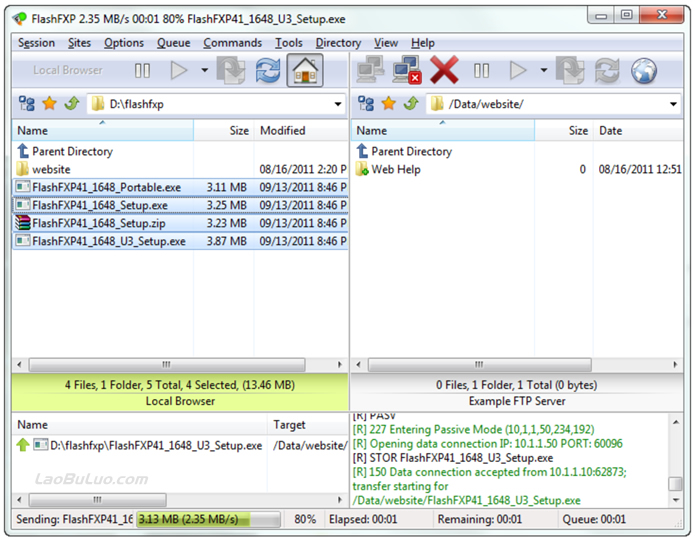The height and width of the screenshot is (540, 695).
Task: Click the remote pane transfer play button
Action: (x=518, y=70)
